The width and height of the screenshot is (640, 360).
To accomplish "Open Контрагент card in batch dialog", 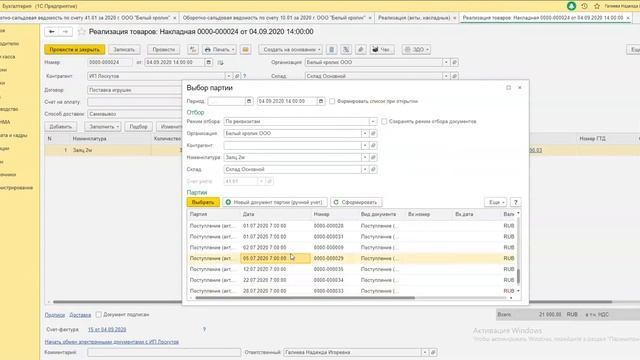I will tap(373, 145).
